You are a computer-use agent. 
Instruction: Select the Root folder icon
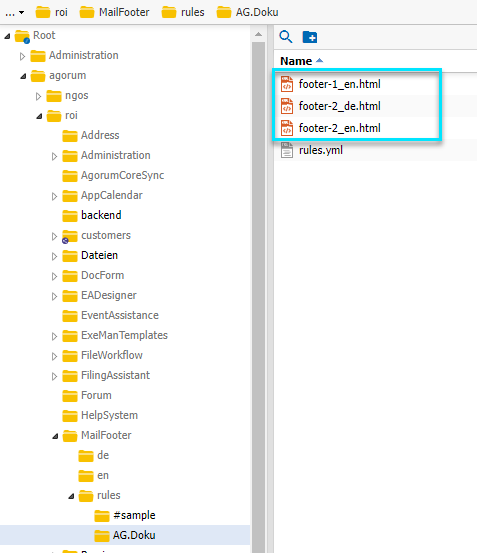[x=22, y=36]
